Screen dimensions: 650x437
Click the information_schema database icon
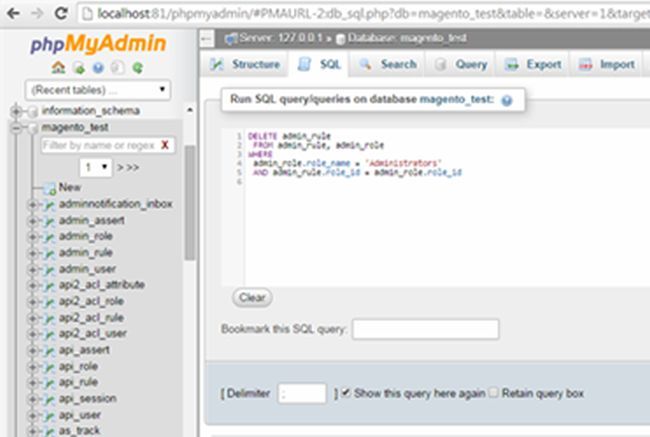(x=33, y=111)
